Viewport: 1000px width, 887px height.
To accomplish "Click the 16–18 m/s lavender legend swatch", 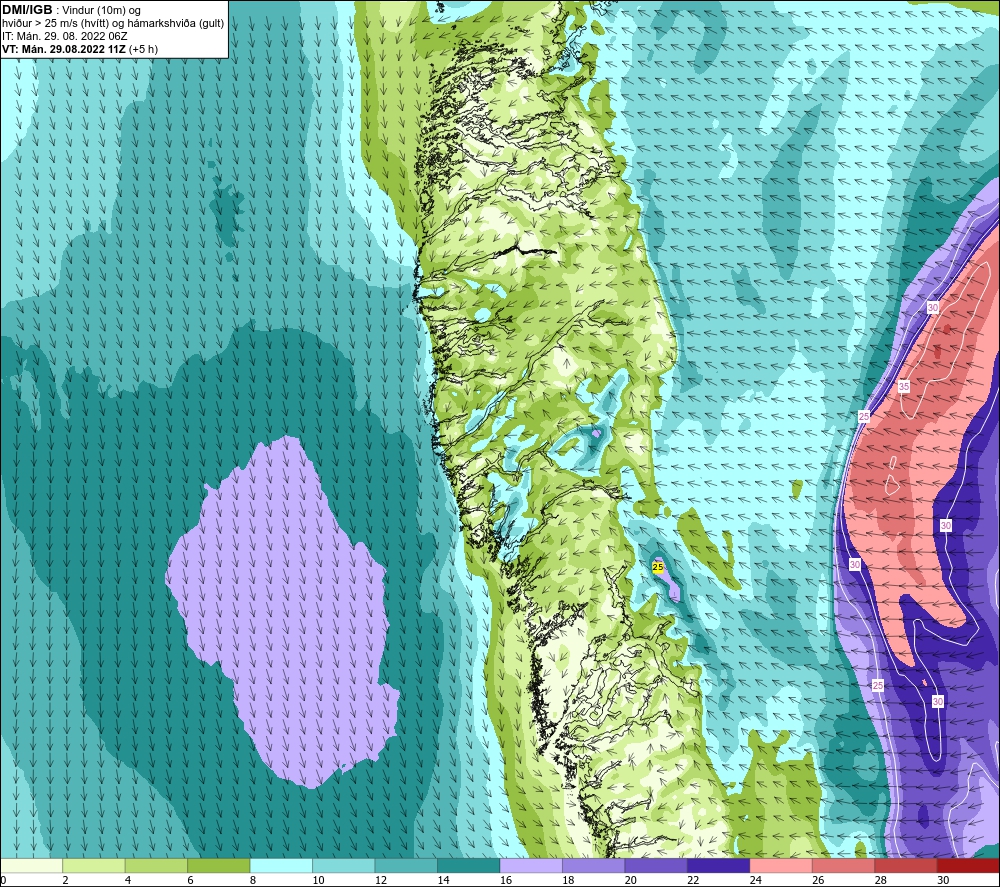I will [x=531, y=865].
